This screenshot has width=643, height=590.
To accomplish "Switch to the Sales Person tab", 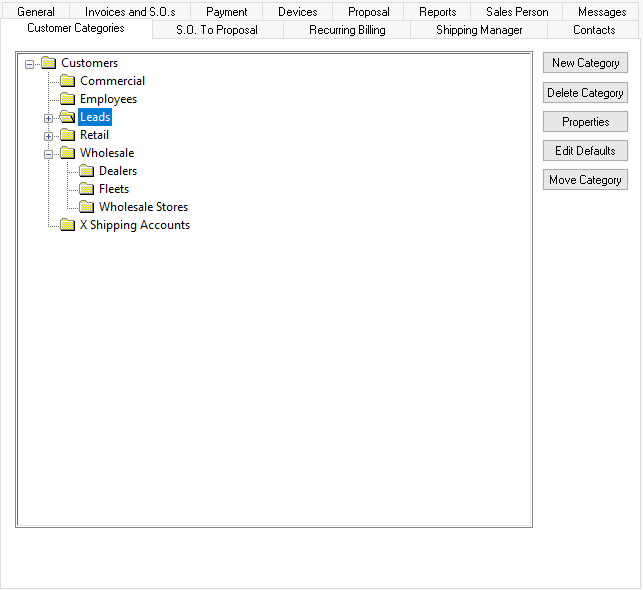I will click(517, 12).
